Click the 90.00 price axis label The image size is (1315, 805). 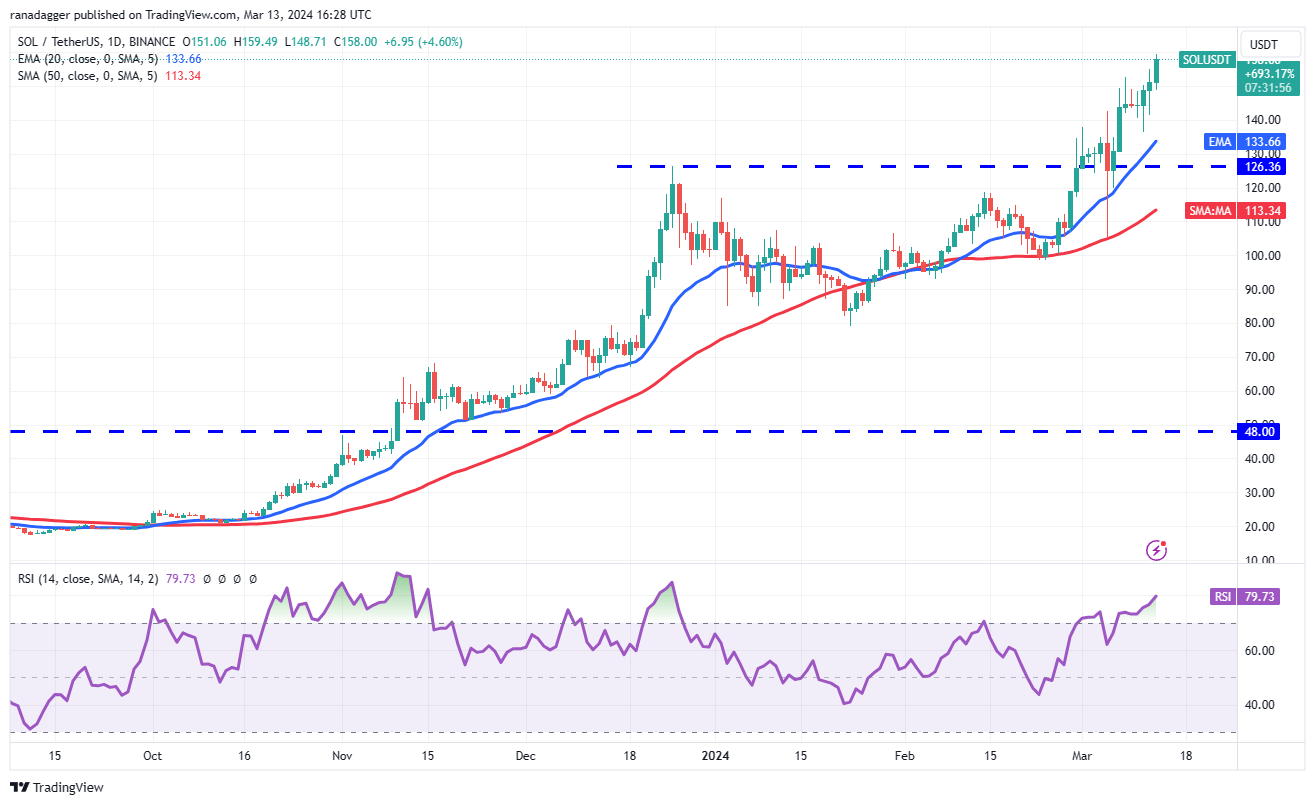click(x=1259, y=289)
